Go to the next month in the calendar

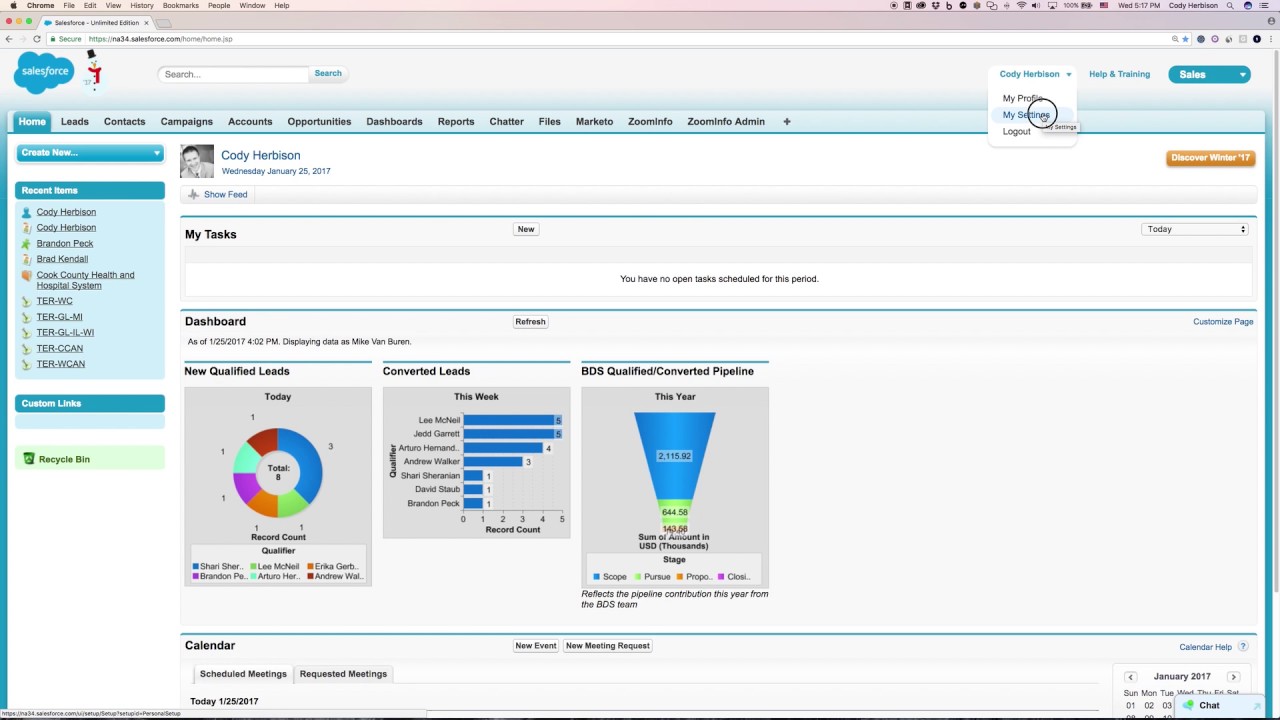click(1233, 677)
